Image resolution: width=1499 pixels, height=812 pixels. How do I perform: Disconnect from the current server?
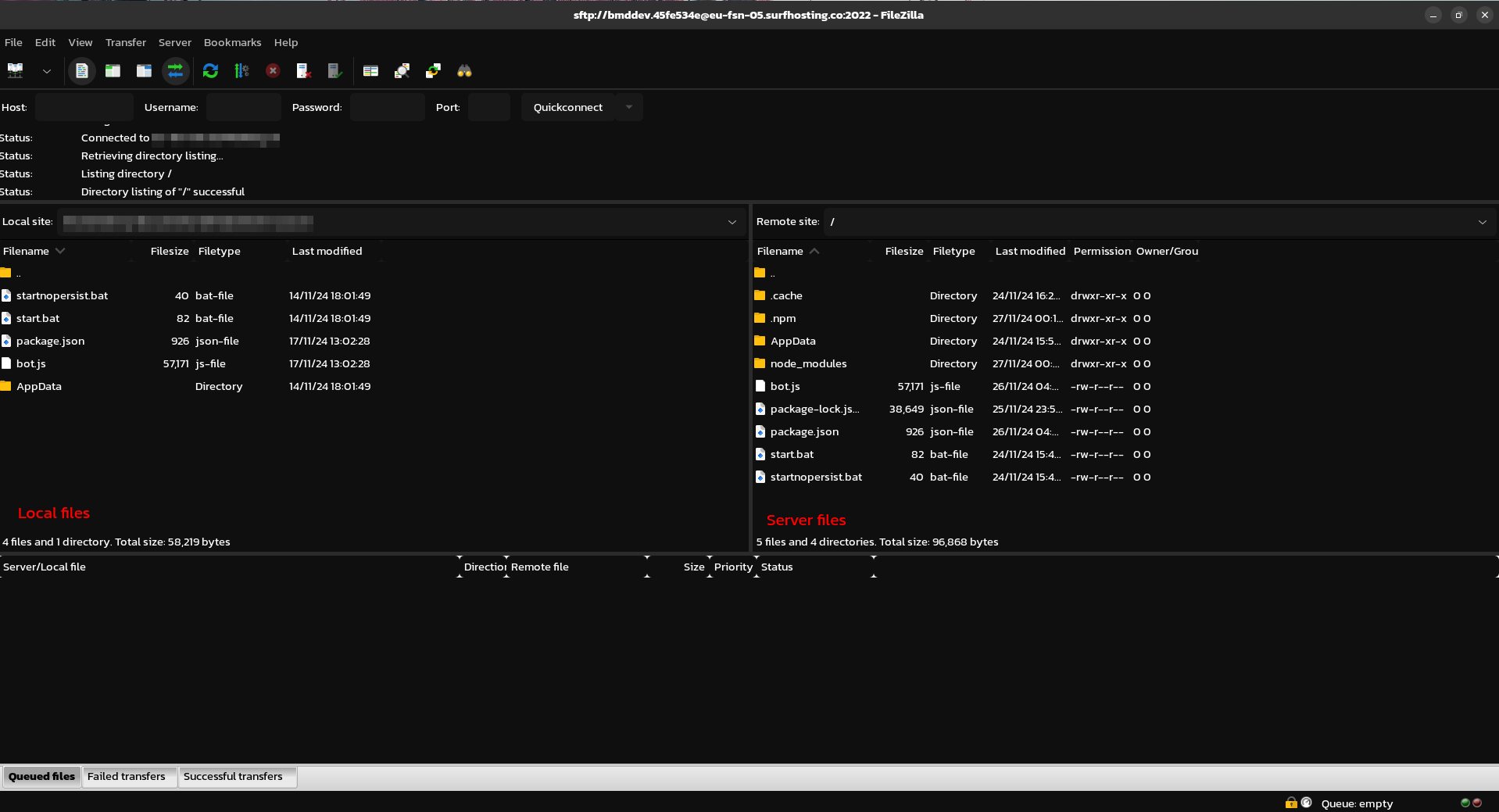point(304,71)
